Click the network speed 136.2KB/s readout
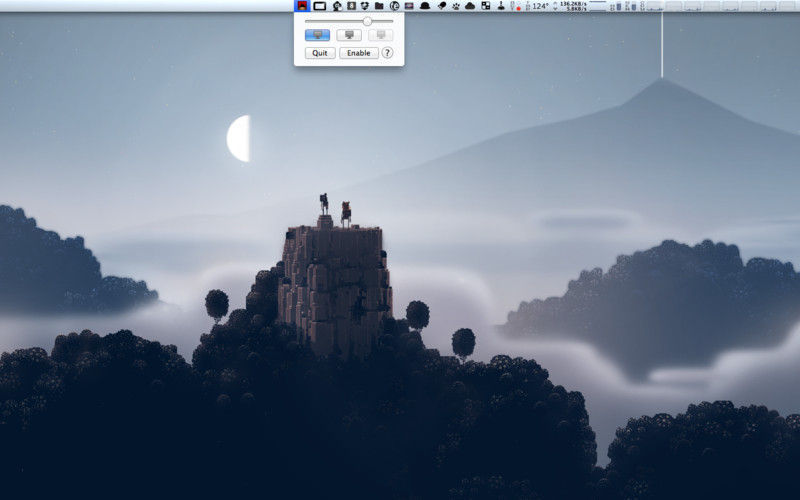Screen dimensions: 800x500 573,6
